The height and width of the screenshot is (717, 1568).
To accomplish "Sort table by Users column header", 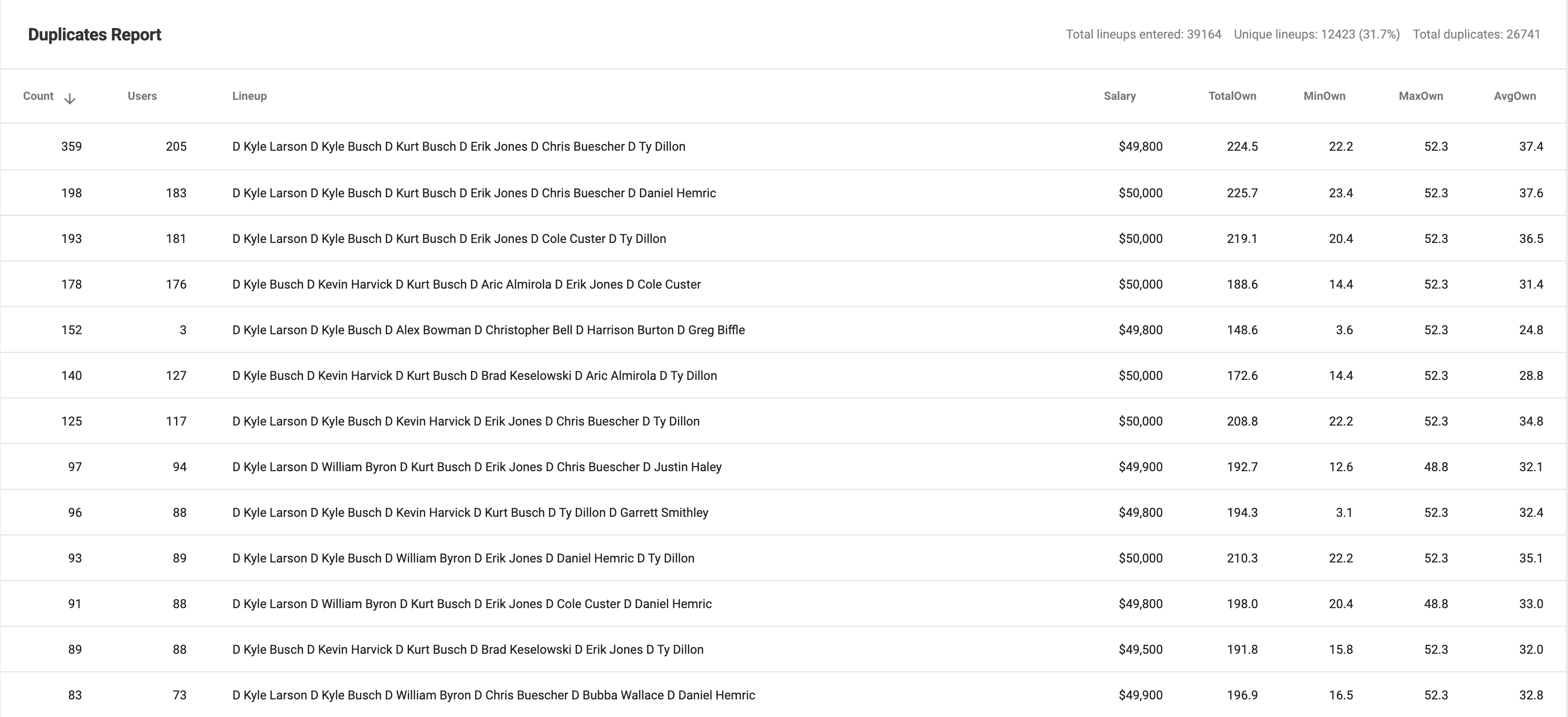I will pyautogui.click(x=142, y=96).
